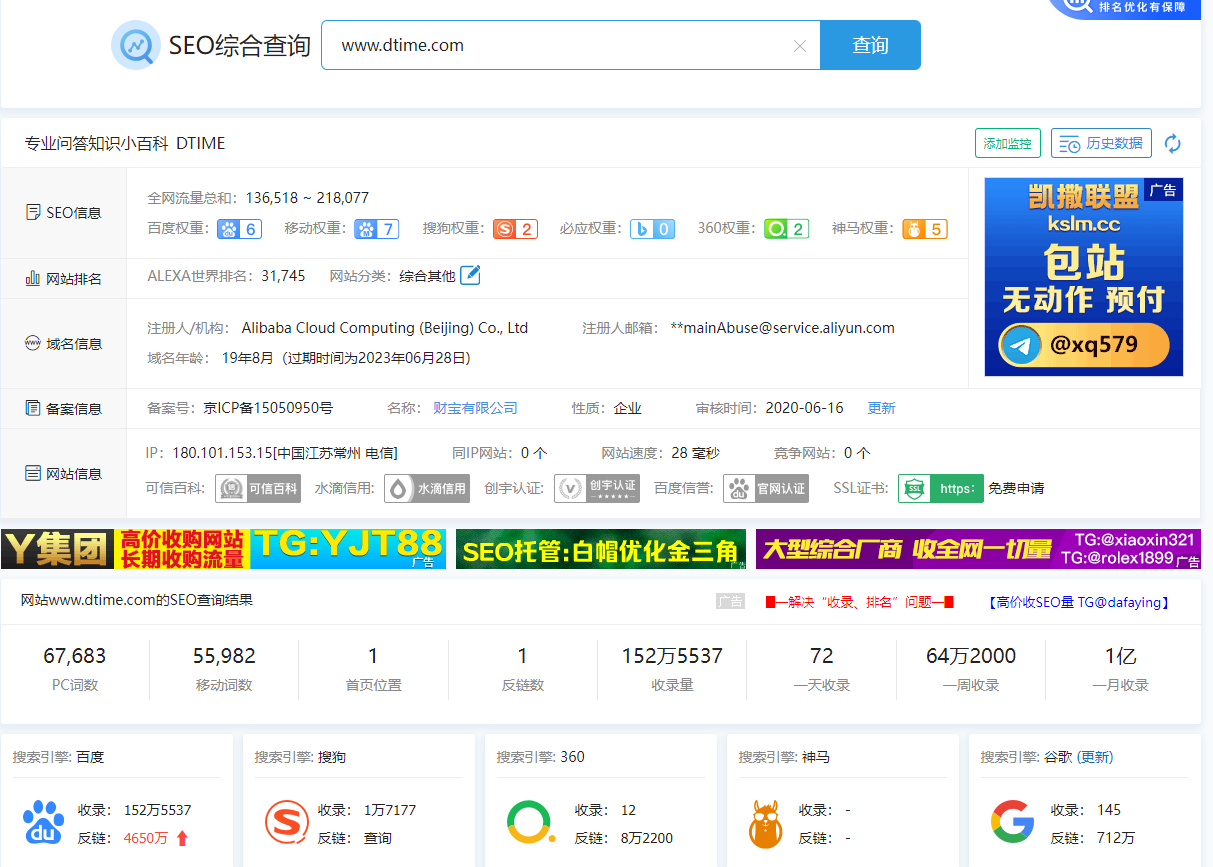The width and height of the screenshot is (1213, 867).
Task: Click the Sogou 收录 value 1万7177
Action: coord(390,810)
